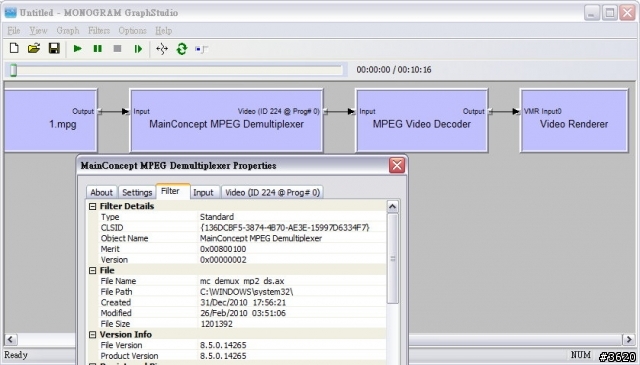Click the File Name value mc_demux_mp2_ds.ax

coord(242,281)
